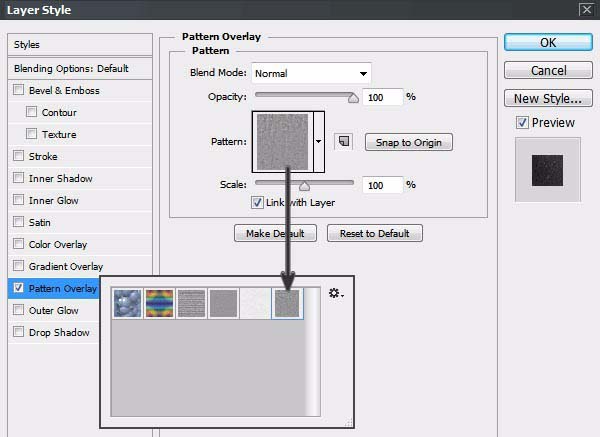Viewport: 600px width, 437px height.
Task: Select the Inner Glow style label
Action: pyautogui.click(x=54, y=200)
